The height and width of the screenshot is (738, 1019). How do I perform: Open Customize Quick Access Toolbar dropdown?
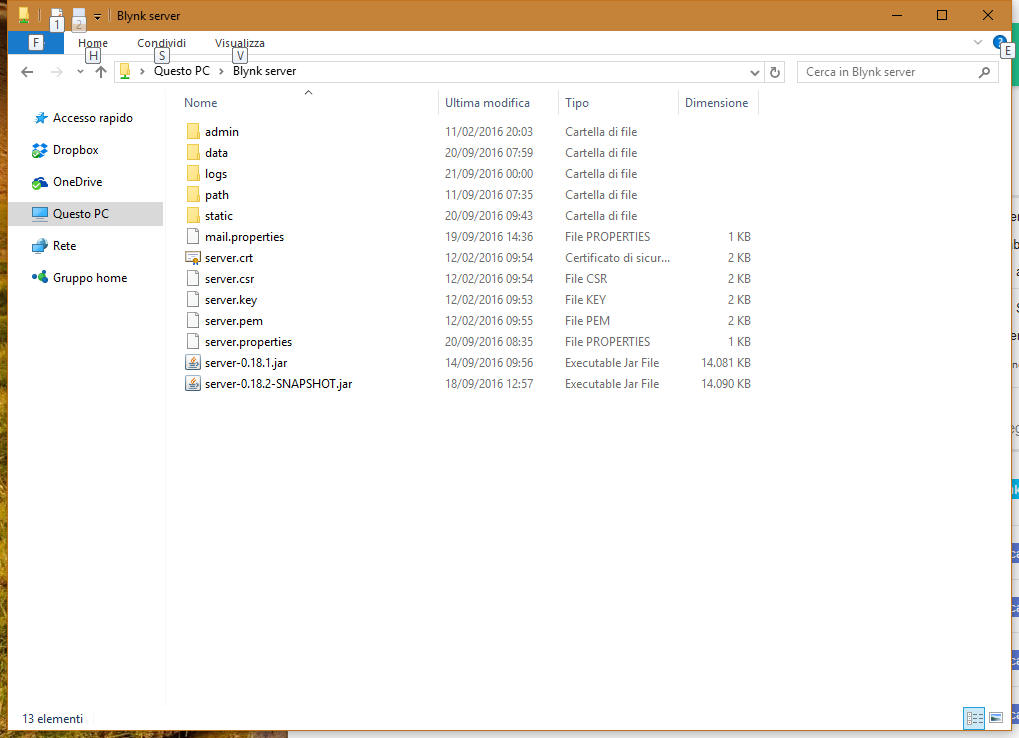(x=97, y=17)
